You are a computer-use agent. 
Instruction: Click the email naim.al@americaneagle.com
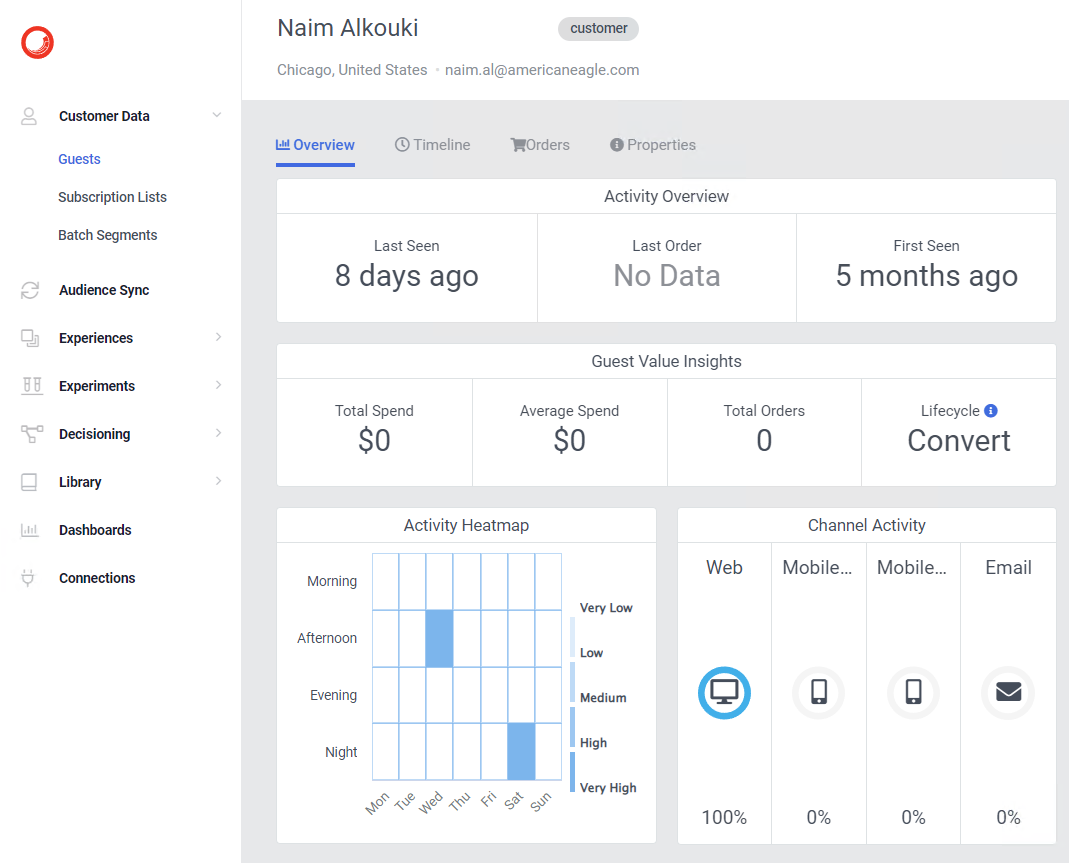coord(542,70)
